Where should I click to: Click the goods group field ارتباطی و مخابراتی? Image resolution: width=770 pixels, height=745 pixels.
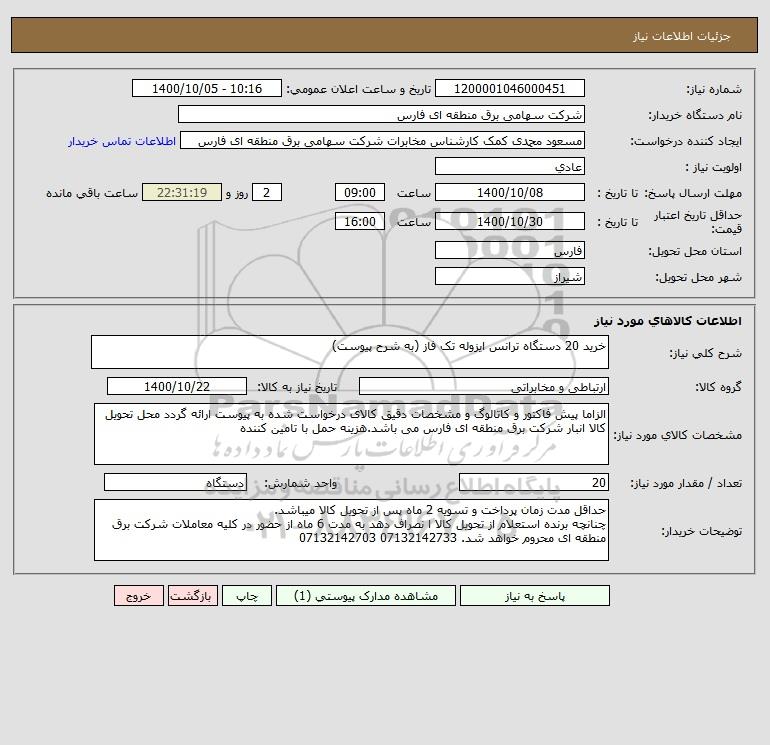tap(484, 386)
